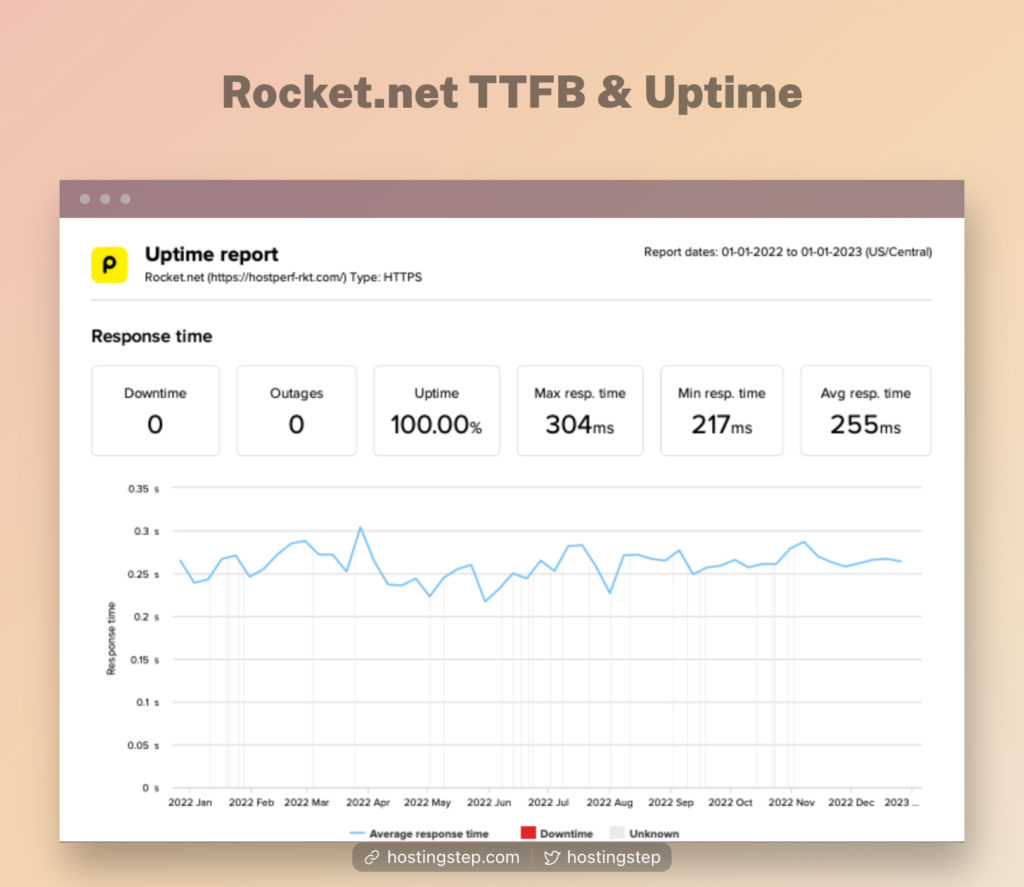Click the Rocket.net TTFB & Uptime title
This screenshot has width=1024, height=887.
tap(512, 92)
